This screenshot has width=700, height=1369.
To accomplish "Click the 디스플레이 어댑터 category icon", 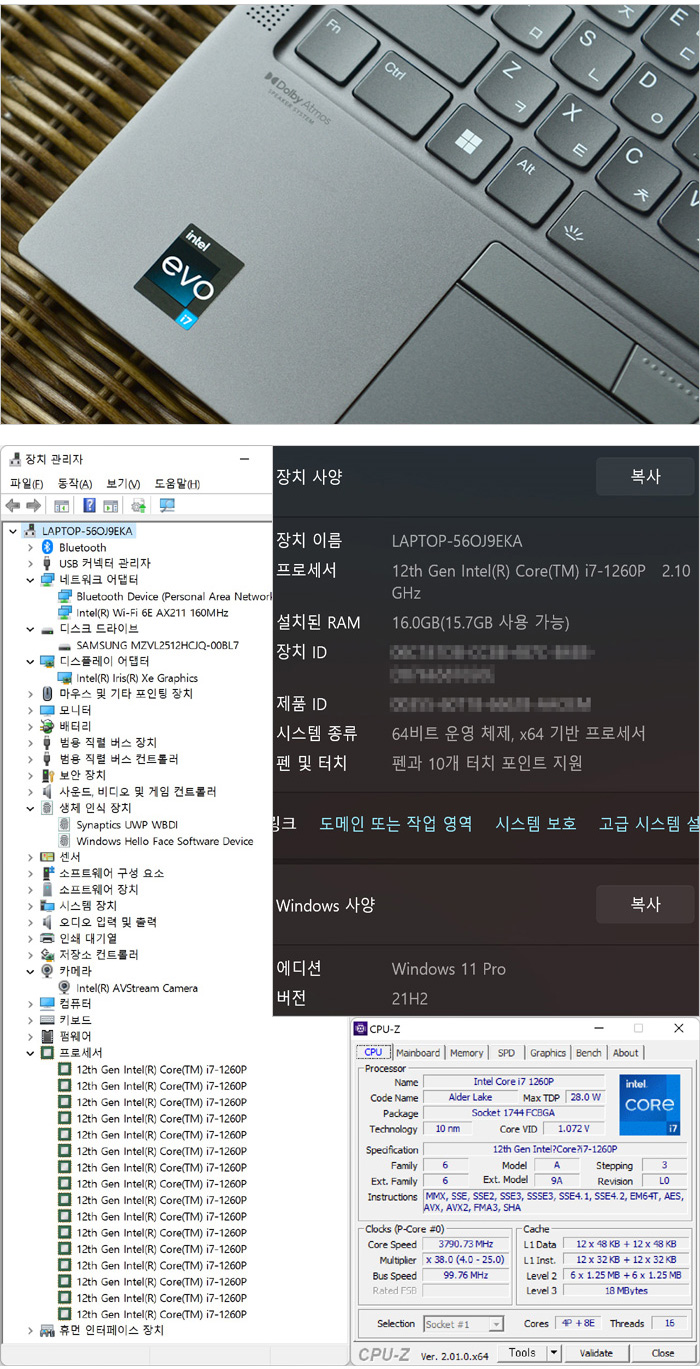I will pyautogui.click(x=47, y=661).
